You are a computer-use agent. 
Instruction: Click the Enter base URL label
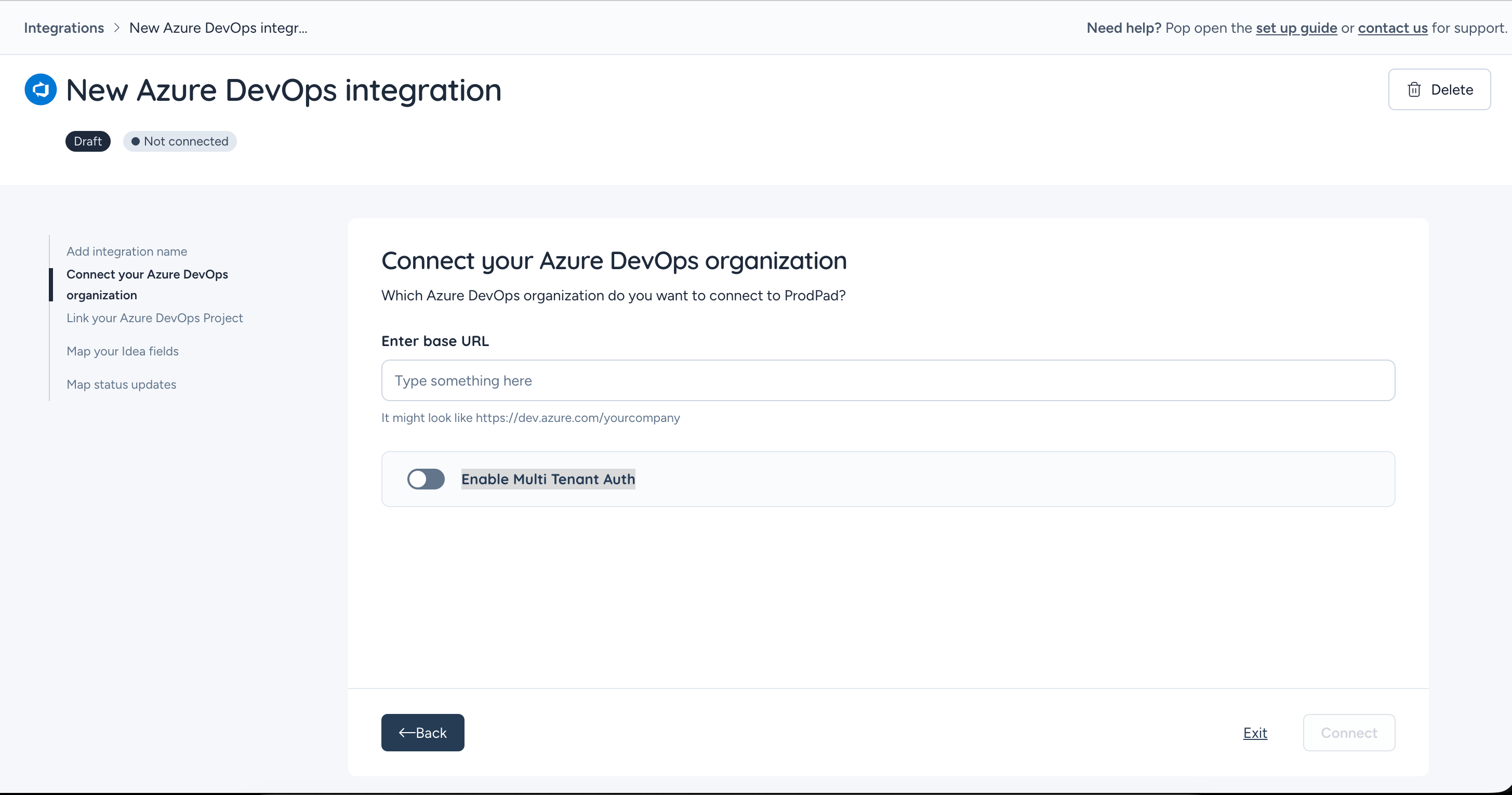(435, 341)
